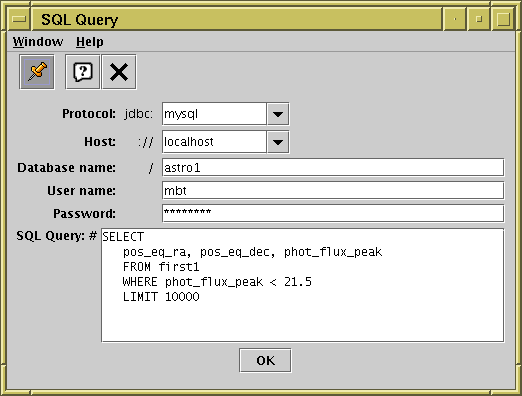Minimize the SQL Query window
The width and height of the screenshot is (522, 396).
tap(479, 19)
